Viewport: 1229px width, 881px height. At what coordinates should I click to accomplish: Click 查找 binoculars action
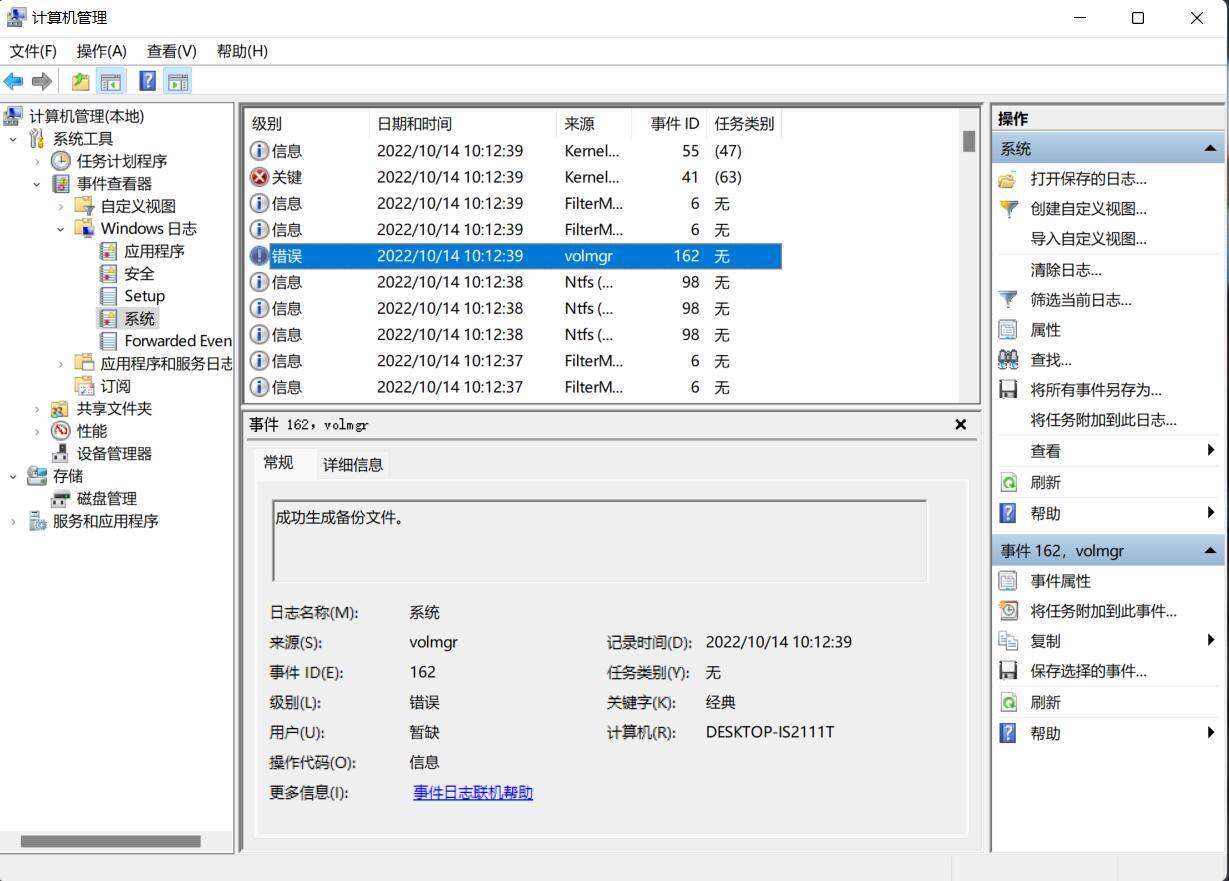[1051, 360]
